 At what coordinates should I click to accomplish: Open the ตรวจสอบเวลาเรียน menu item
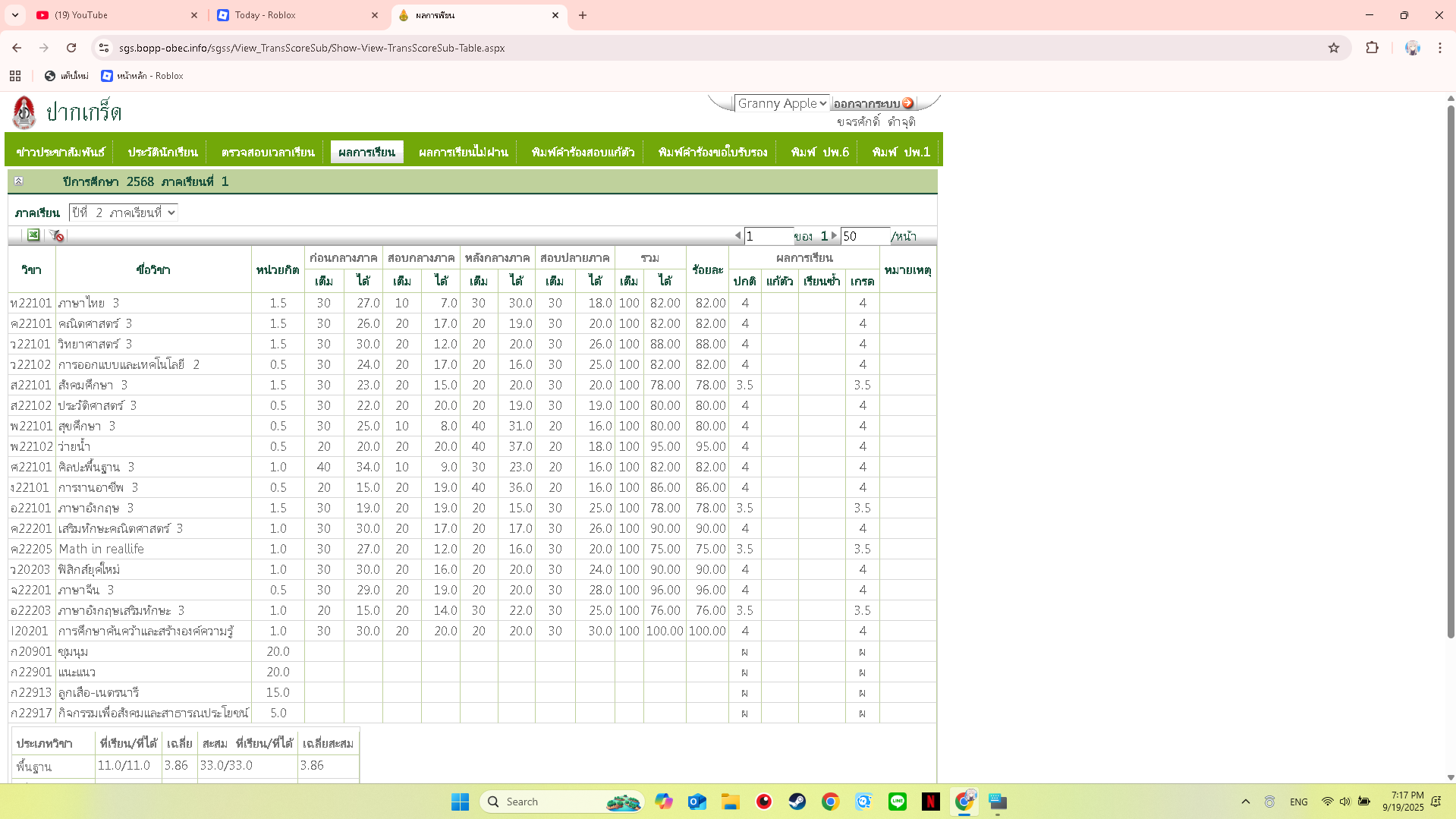pos(268,153)
